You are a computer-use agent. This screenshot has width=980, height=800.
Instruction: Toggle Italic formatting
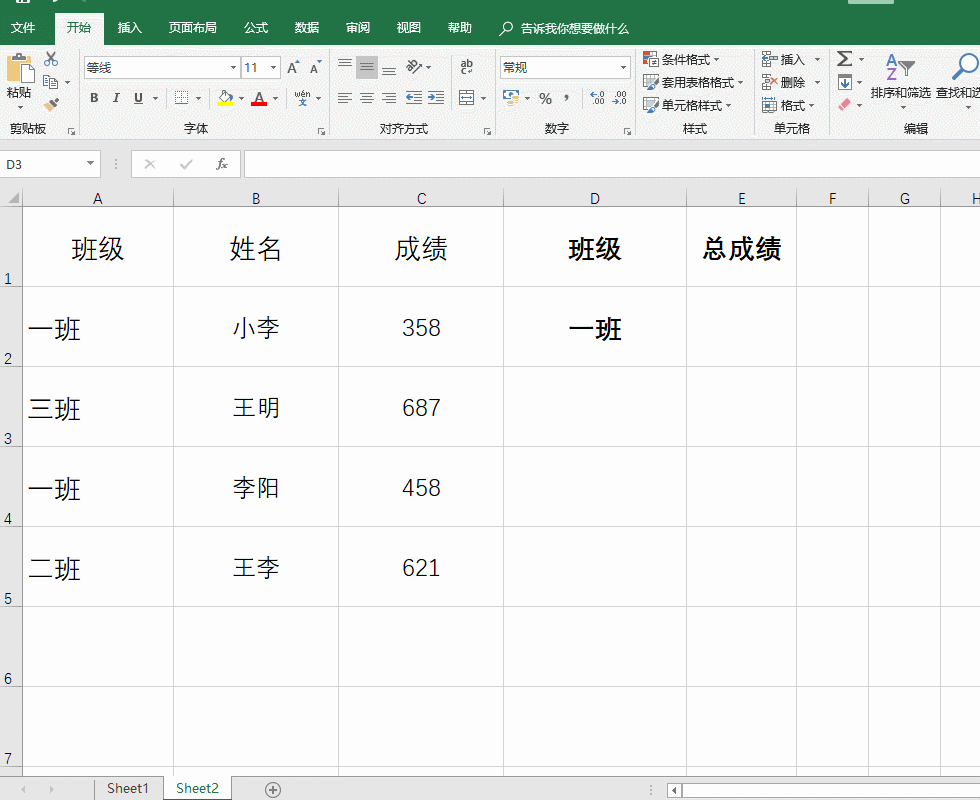click(x=116, y=98)
